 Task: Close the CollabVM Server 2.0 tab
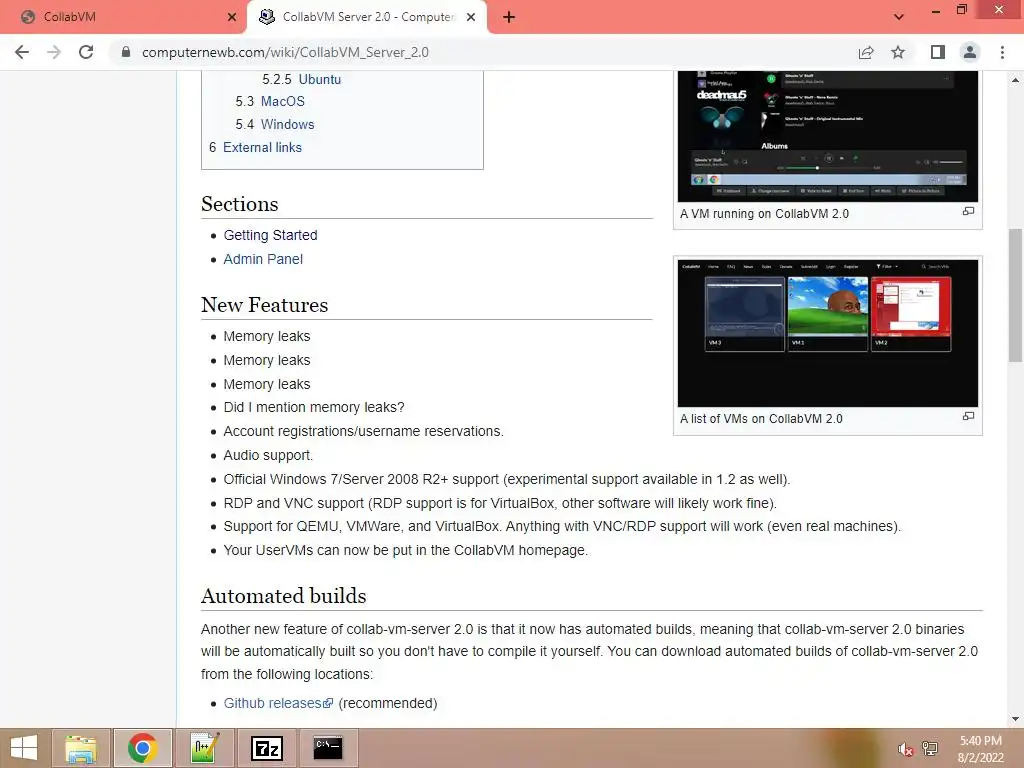pyautogui.click(x=471, y=17)
